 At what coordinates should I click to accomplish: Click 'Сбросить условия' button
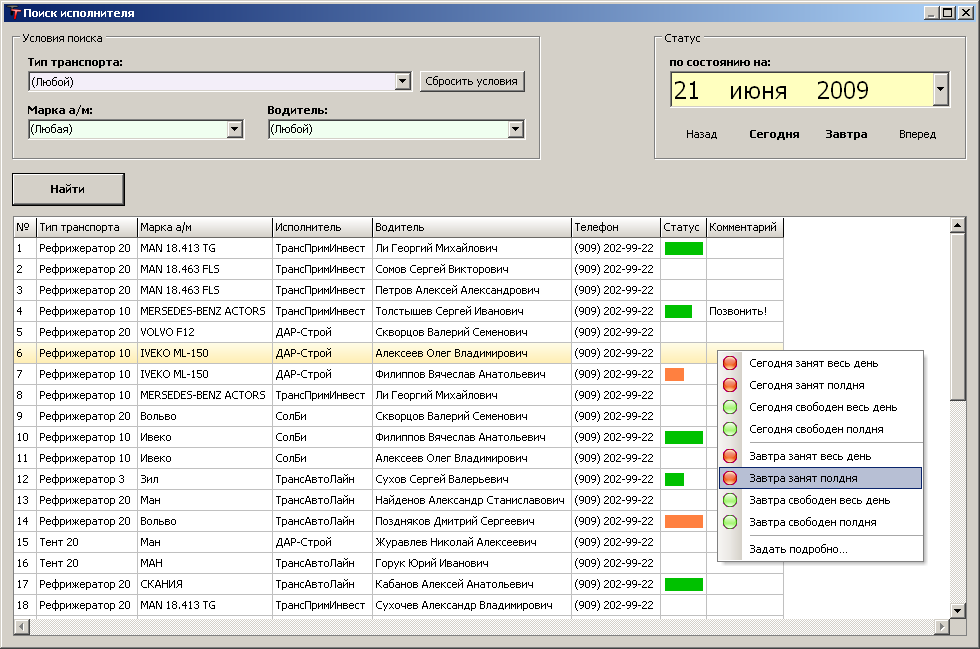click(x=472, y=81)
